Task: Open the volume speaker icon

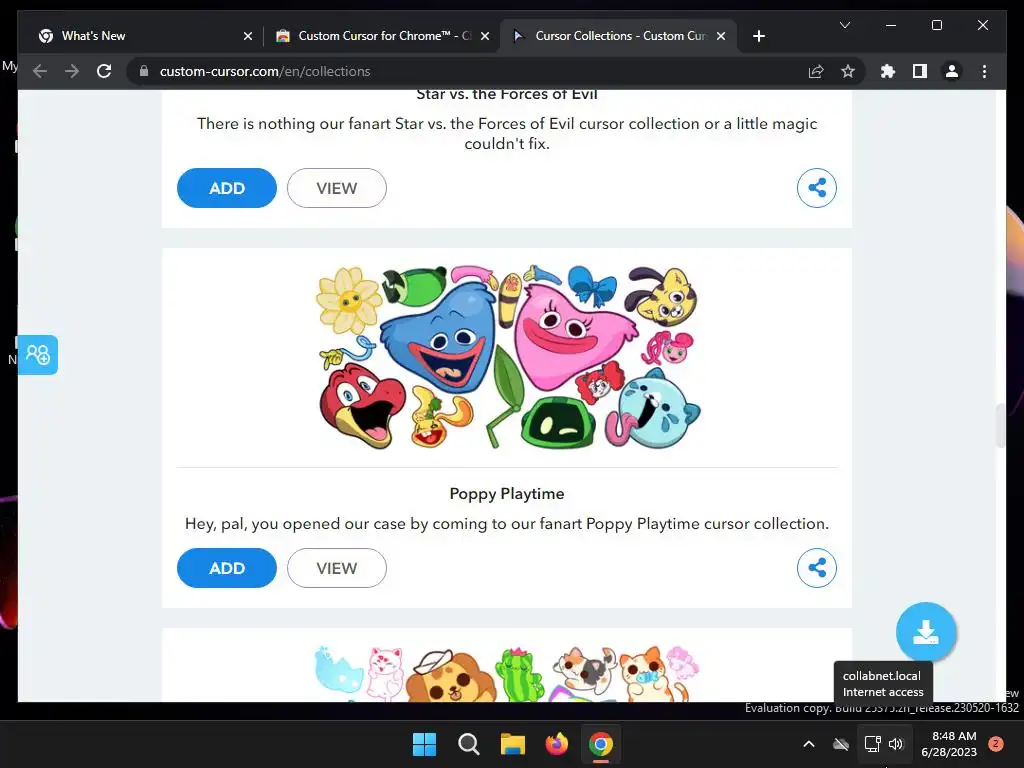Action: click(895, 744)
